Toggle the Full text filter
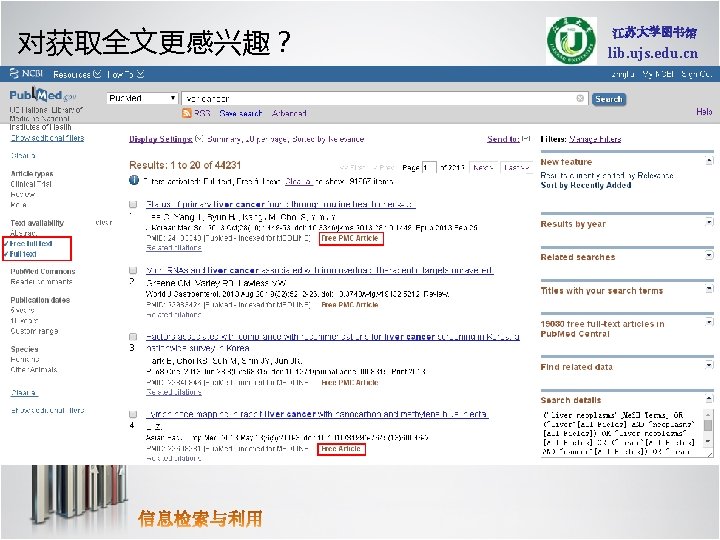 23,254
